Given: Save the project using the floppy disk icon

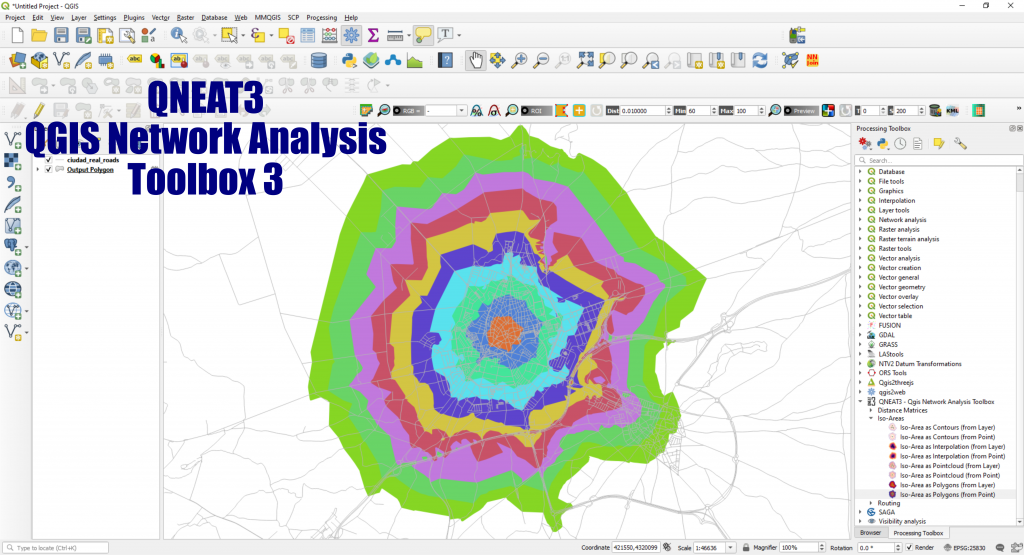Looking at the screenshot, I should 61,35.
